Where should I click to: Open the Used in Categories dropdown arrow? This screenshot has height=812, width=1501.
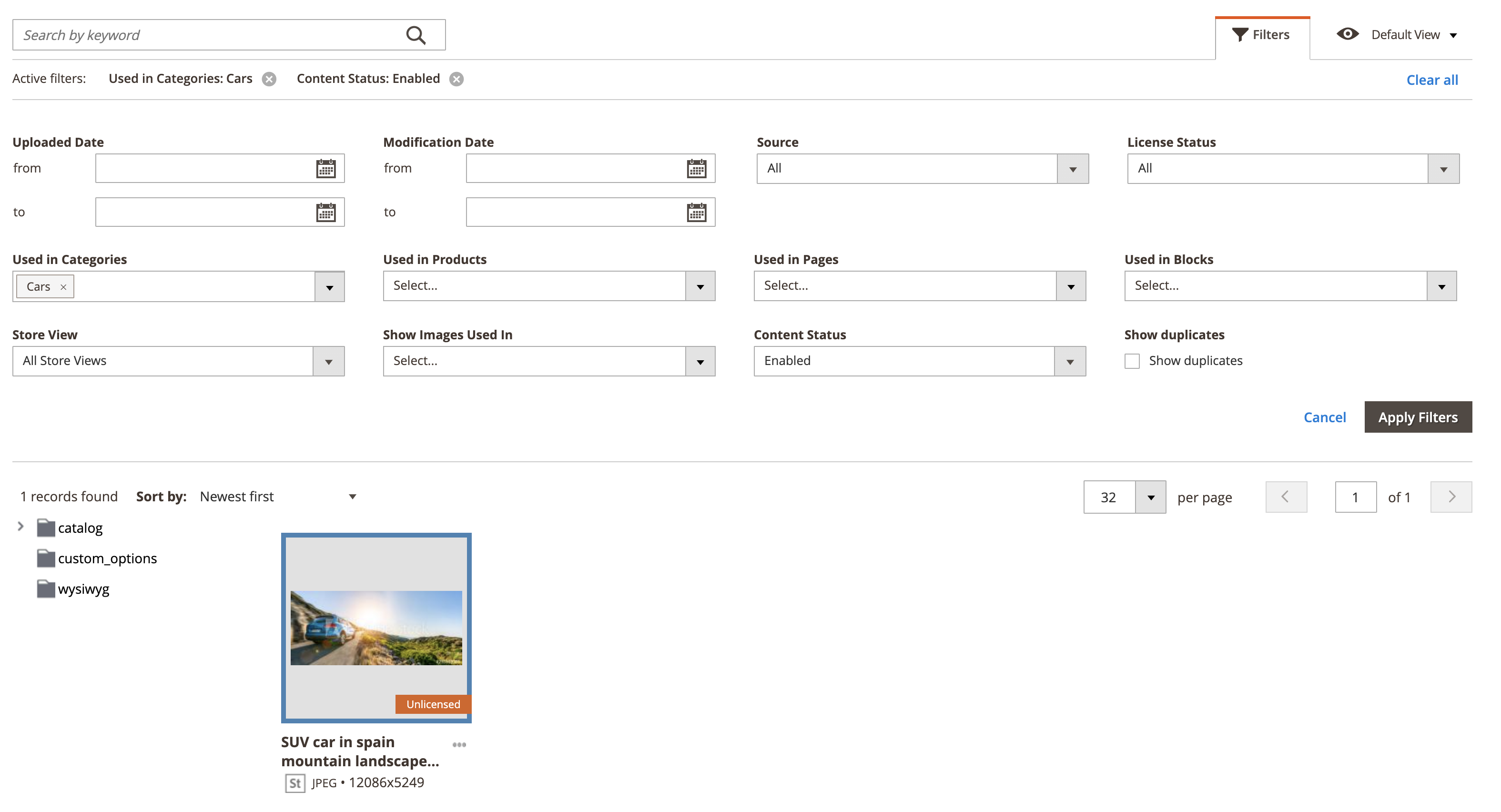(x=329, y=286)
